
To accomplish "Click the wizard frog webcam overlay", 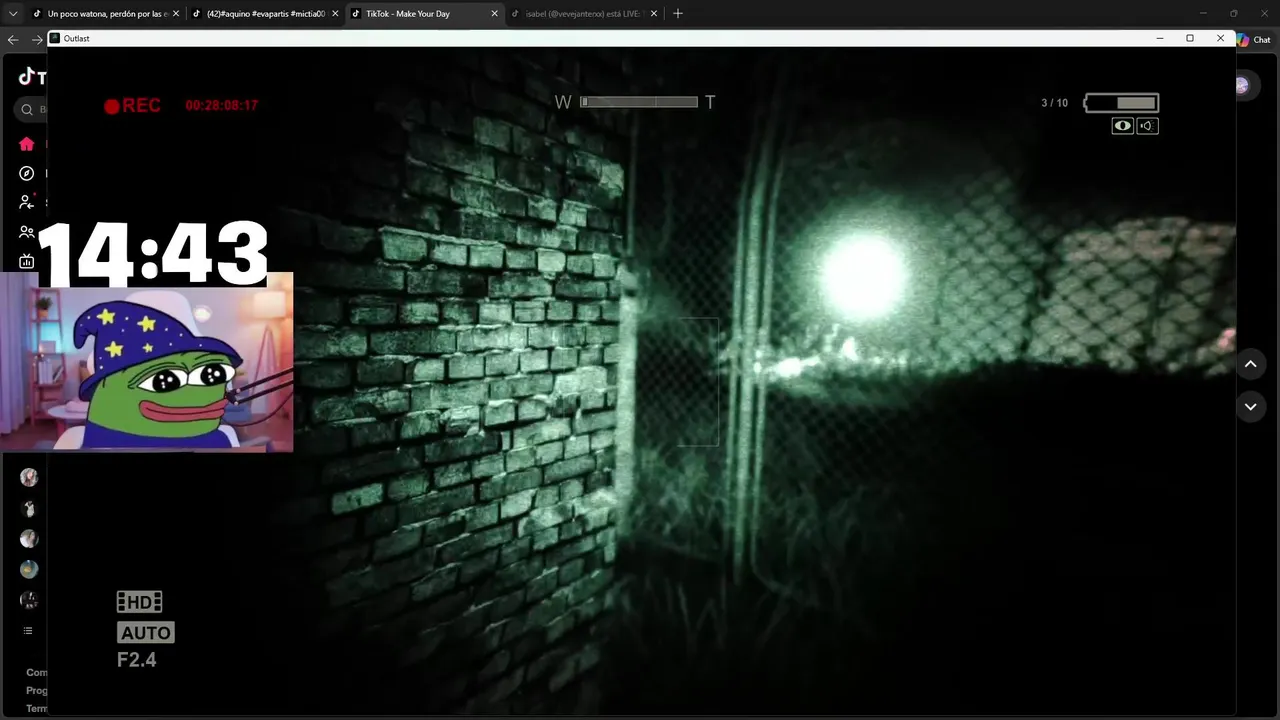I will [x=147, y=362].
